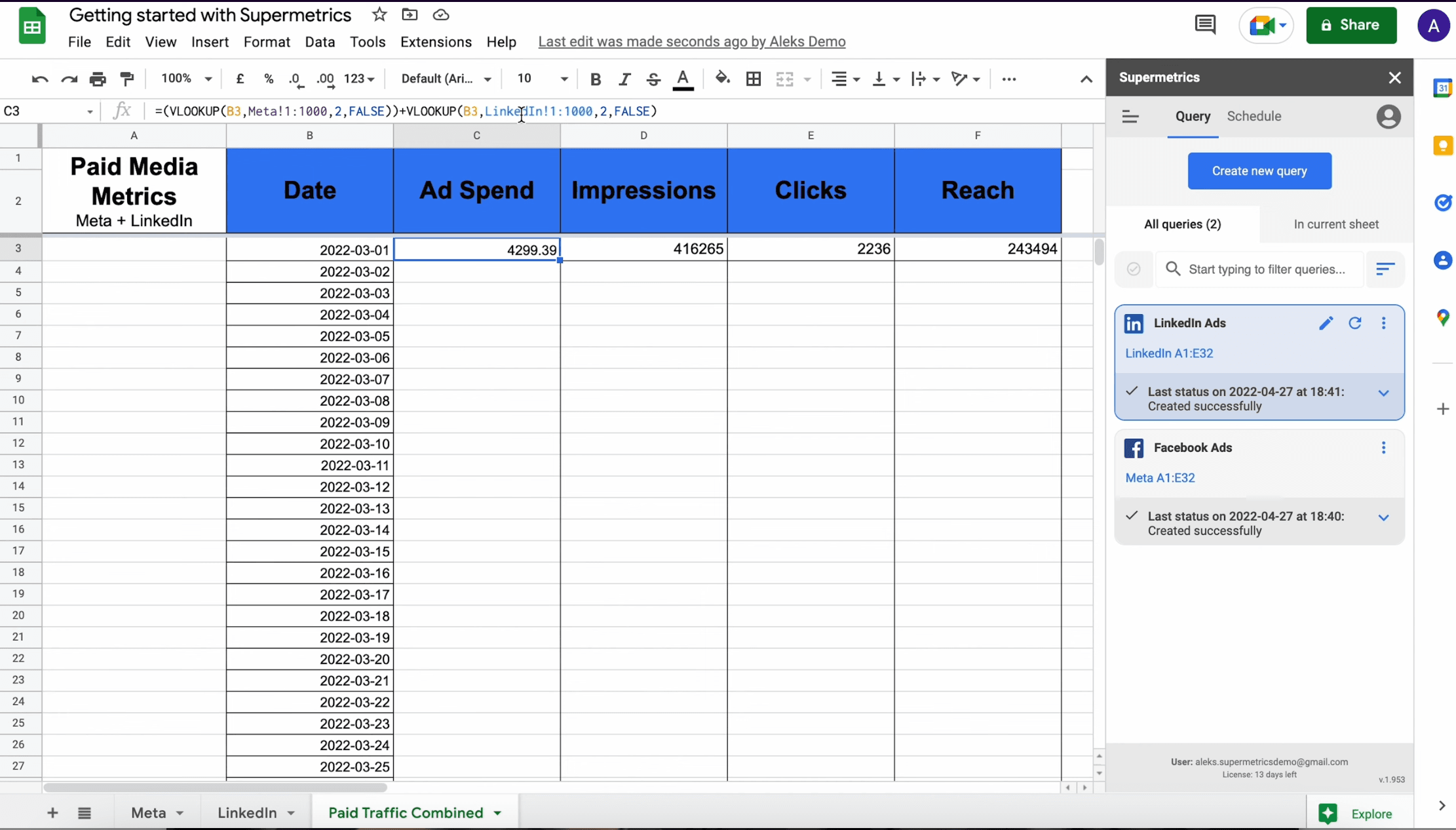Open vertical align dropdown
Screen dimensions: 1456x830
(x=886, y=79)
